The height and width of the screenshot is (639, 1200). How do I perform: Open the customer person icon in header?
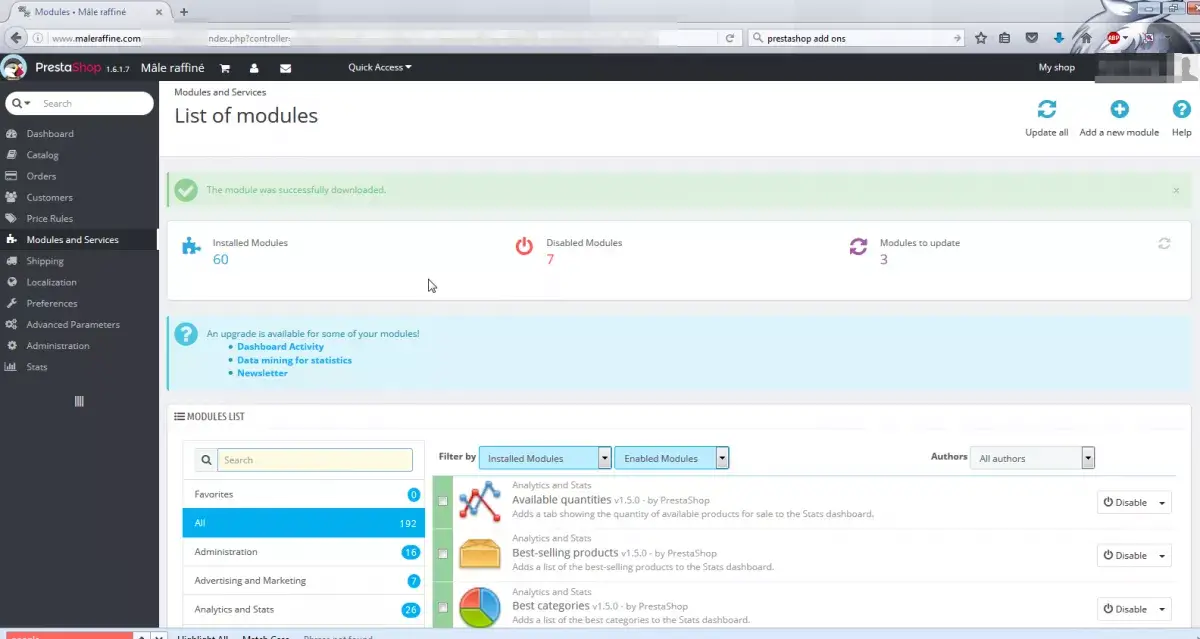255,68
